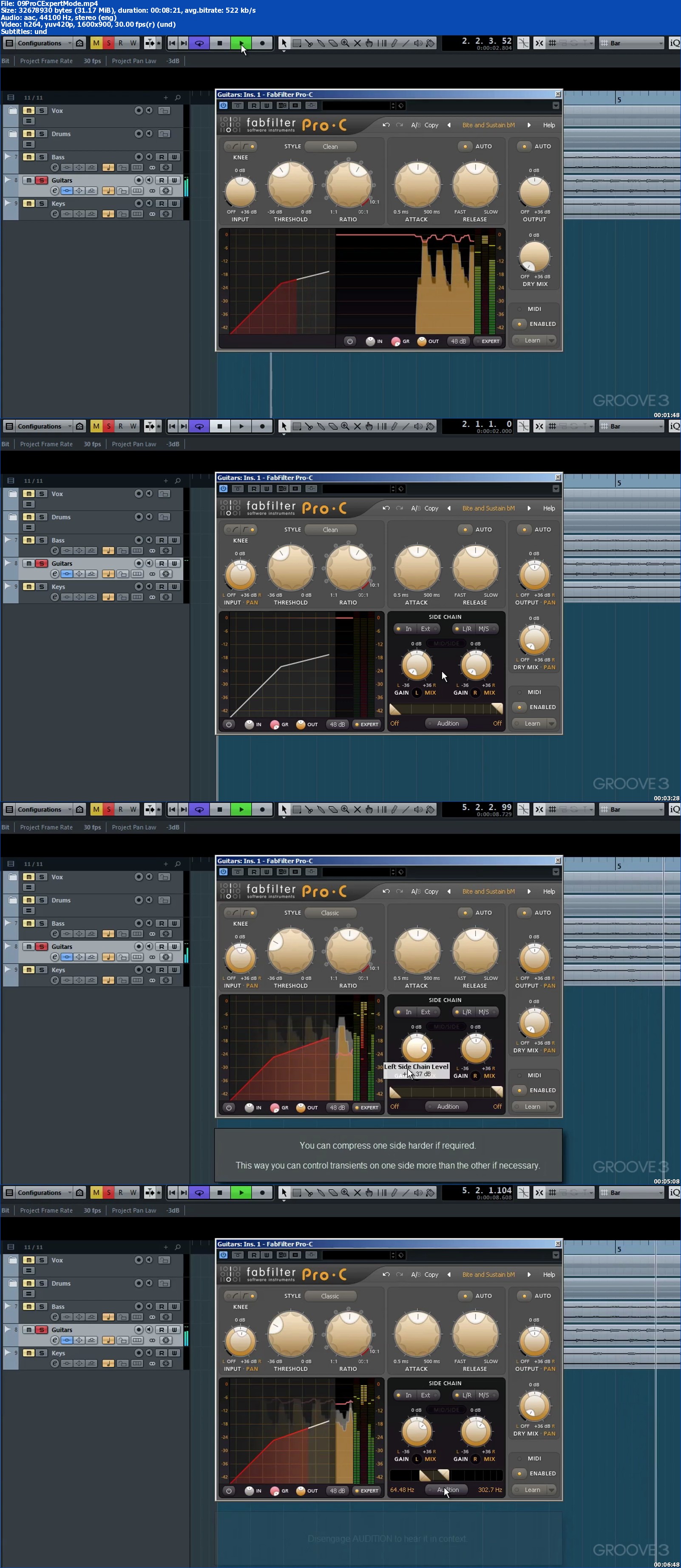The height and width of the screenshot is (1568, 681).
Task: Click the 48 dB range button in 00:01:48 frame
Action: coord(458,341)
